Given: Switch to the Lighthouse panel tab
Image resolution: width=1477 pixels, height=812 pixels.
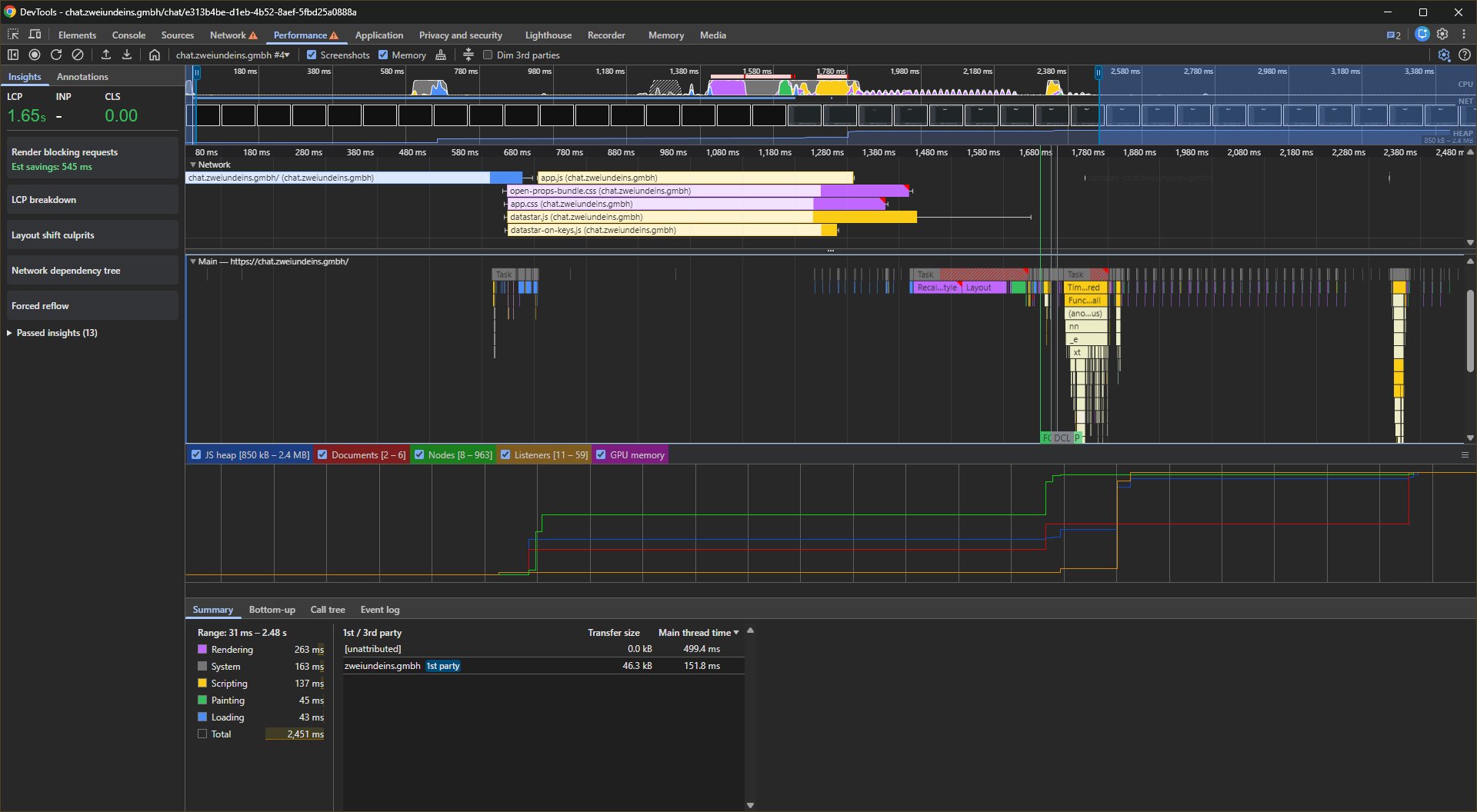Looking at the screenshot, I should (x=548, y=35).
